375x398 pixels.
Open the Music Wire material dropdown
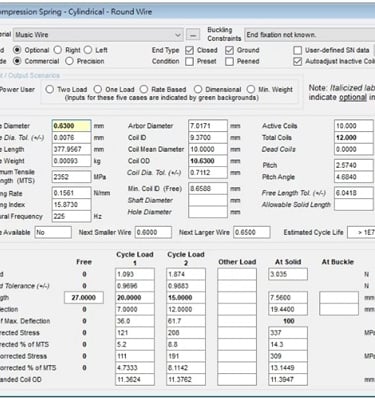point(98,35)
